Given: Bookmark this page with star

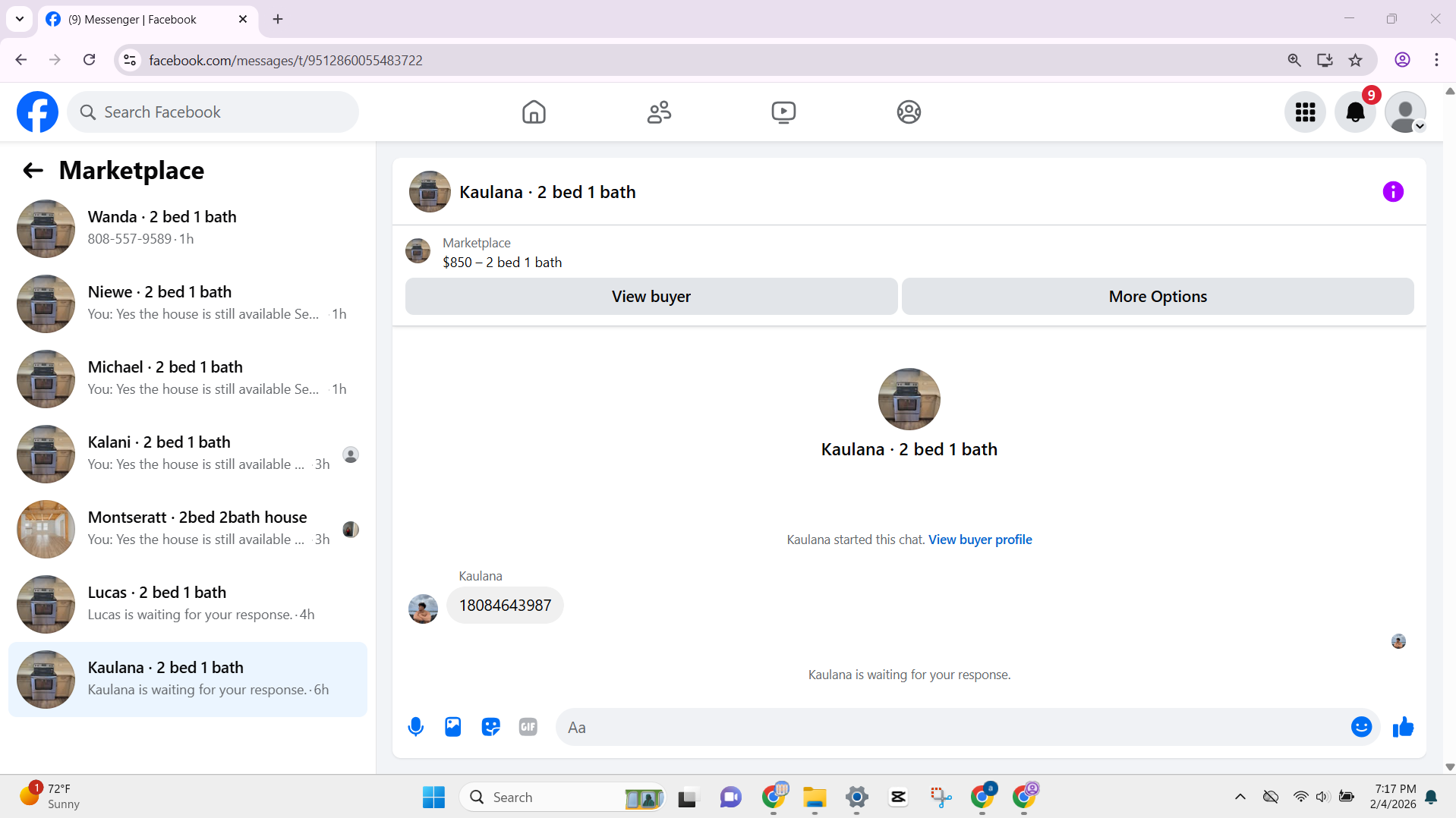Looking at the screenshot, I should (1355, 60).
